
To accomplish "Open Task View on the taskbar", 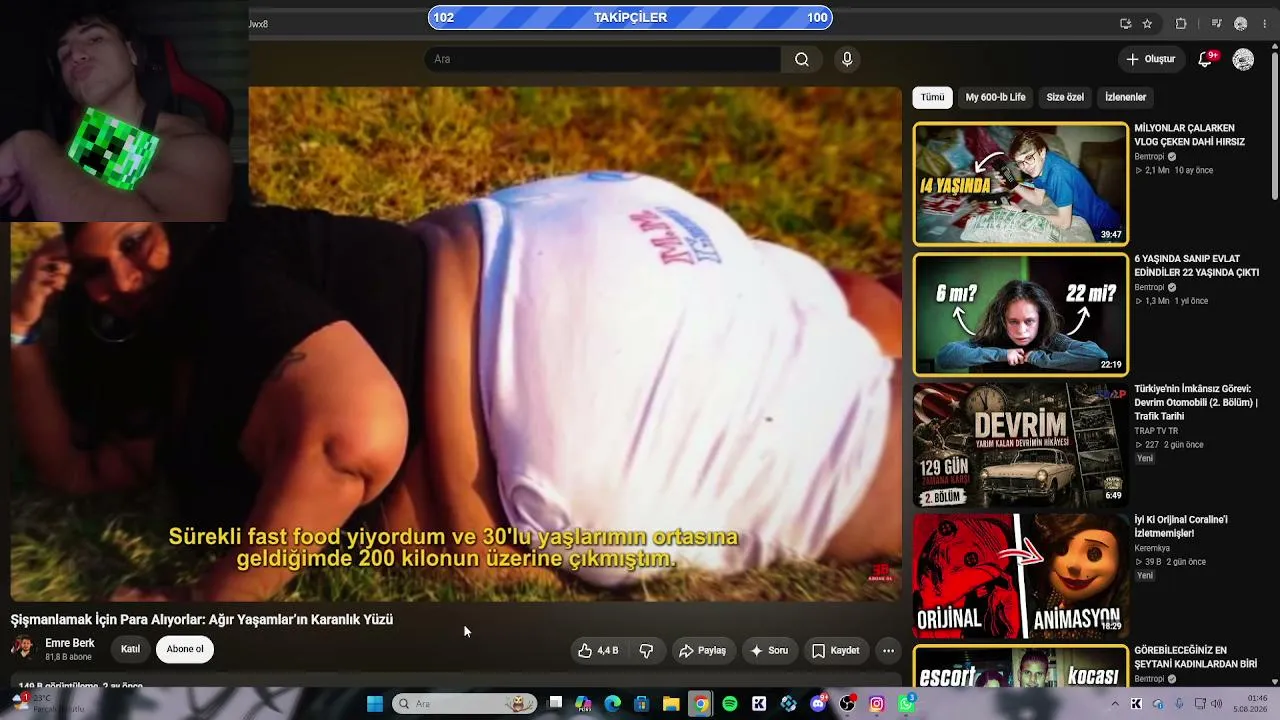I will pyautogui.click(x=555, y=704).
